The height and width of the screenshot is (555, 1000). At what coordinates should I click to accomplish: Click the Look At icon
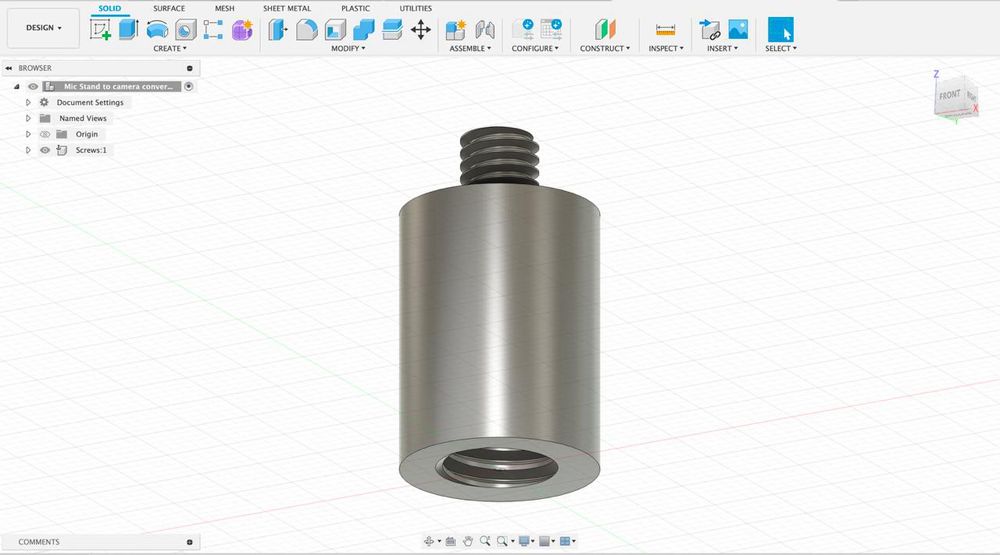point(450,541)
